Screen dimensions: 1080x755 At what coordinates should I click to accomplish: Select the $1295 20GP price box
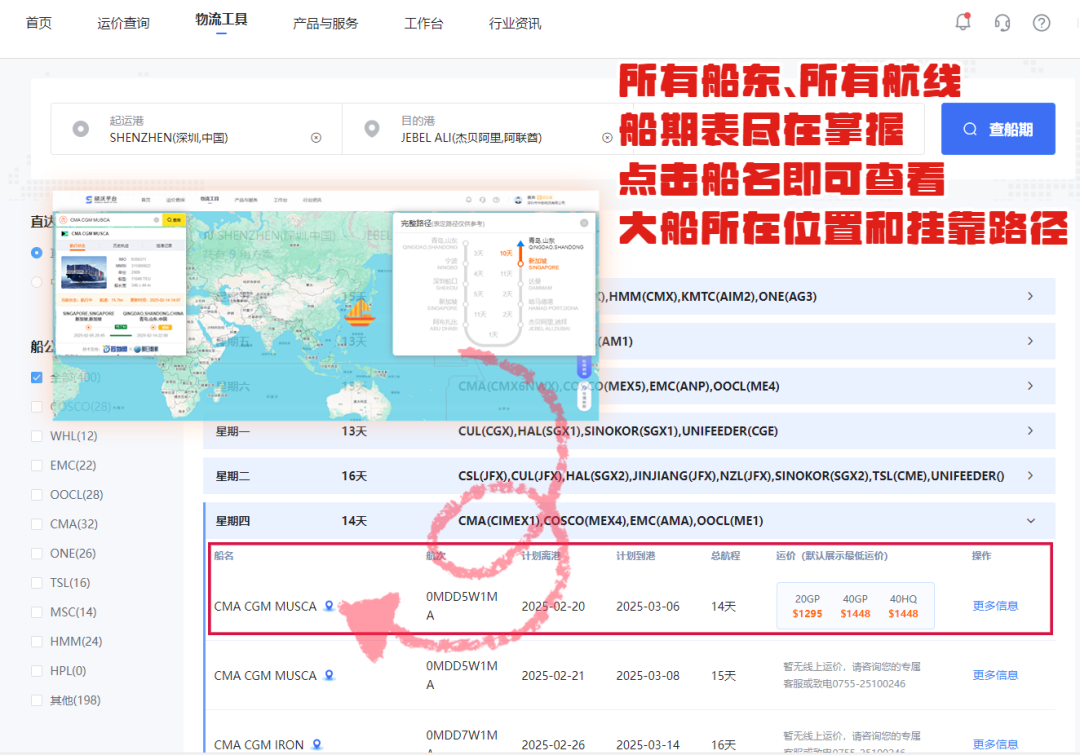807,606
